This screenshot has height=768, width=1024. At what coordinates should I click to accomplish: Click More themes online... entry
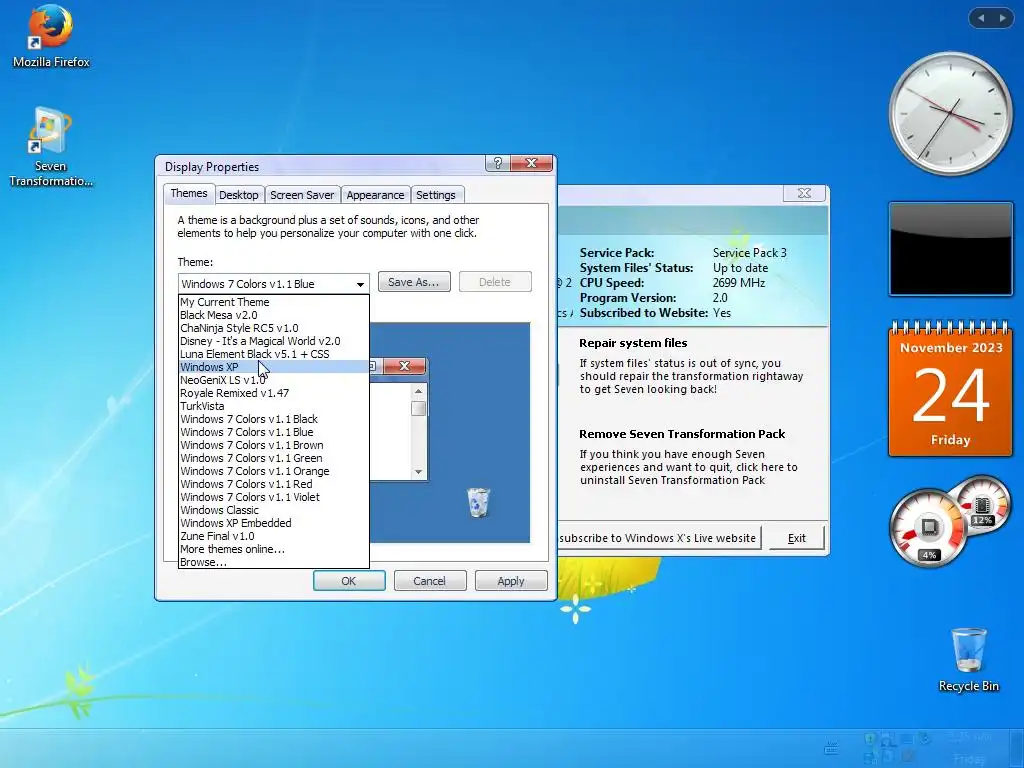coord(274,549)
